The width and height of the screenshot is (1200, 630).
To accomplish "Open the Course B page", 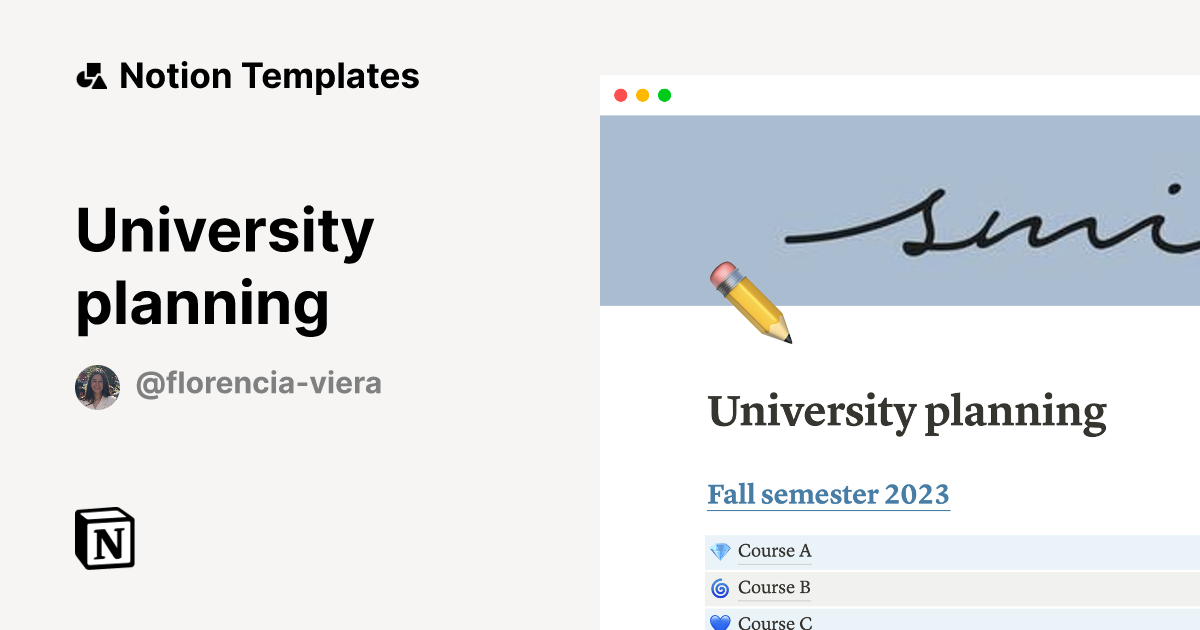I will [774, 587].
